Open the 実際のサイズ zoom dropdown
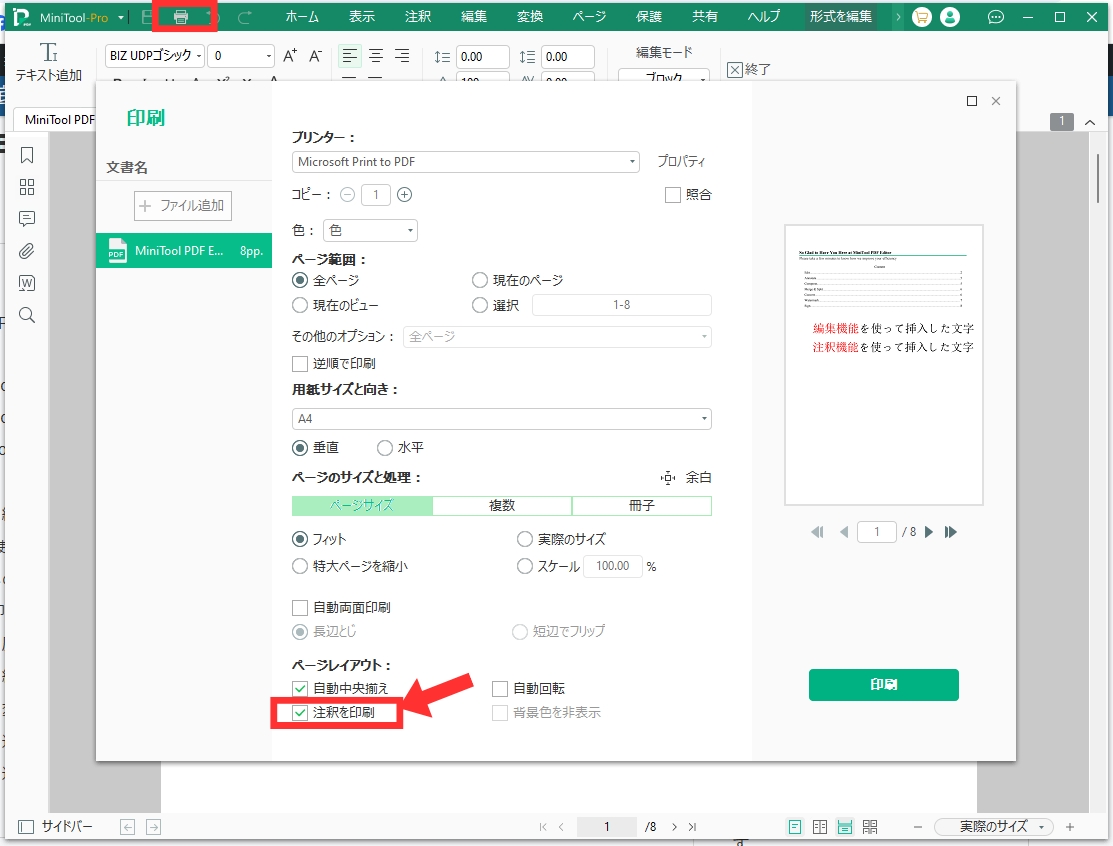This screenshot has height=846, width=1113. pos(994,827)
